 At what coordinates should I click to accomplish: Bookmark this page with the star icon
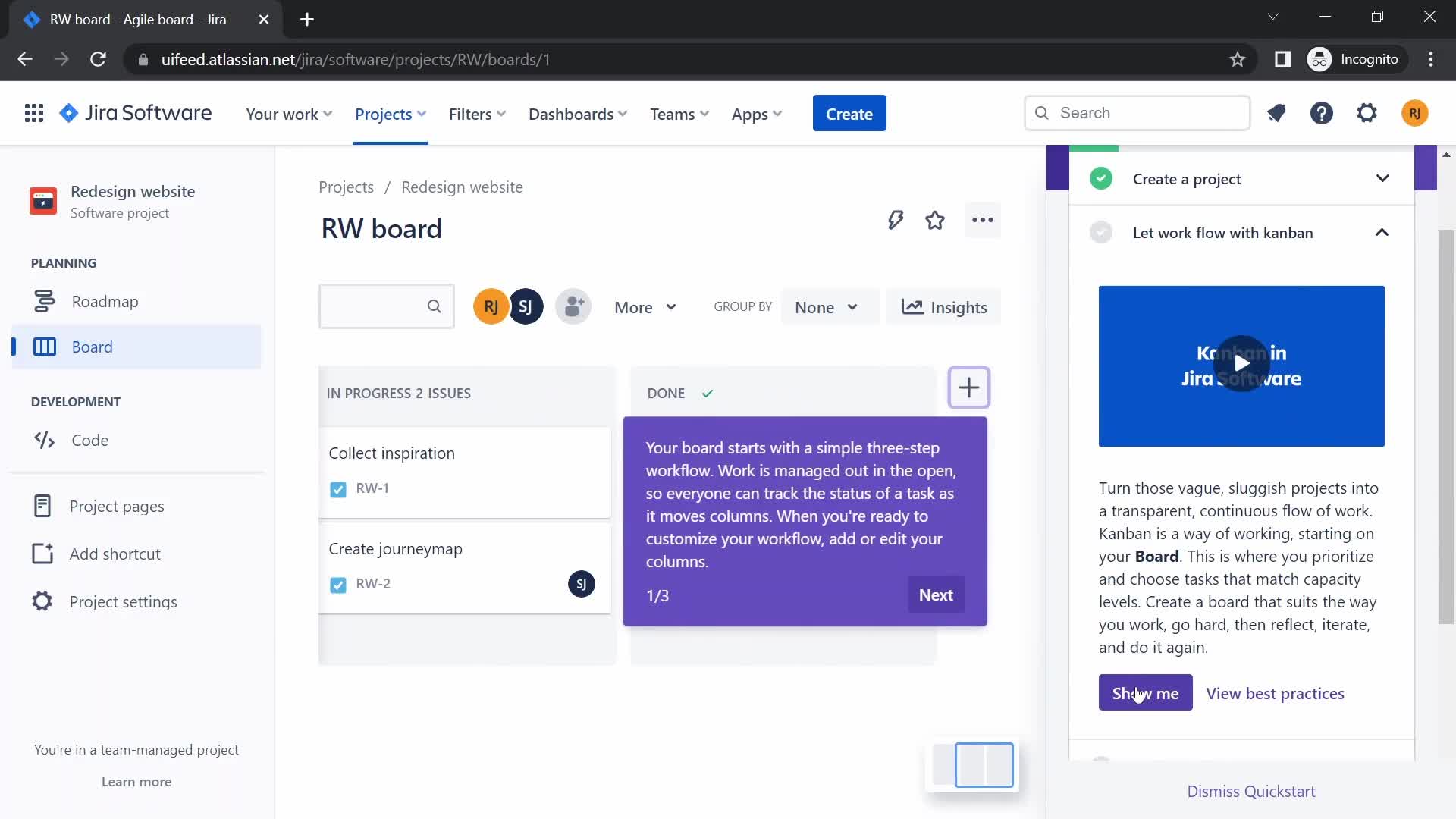[x=1238, y=59]
